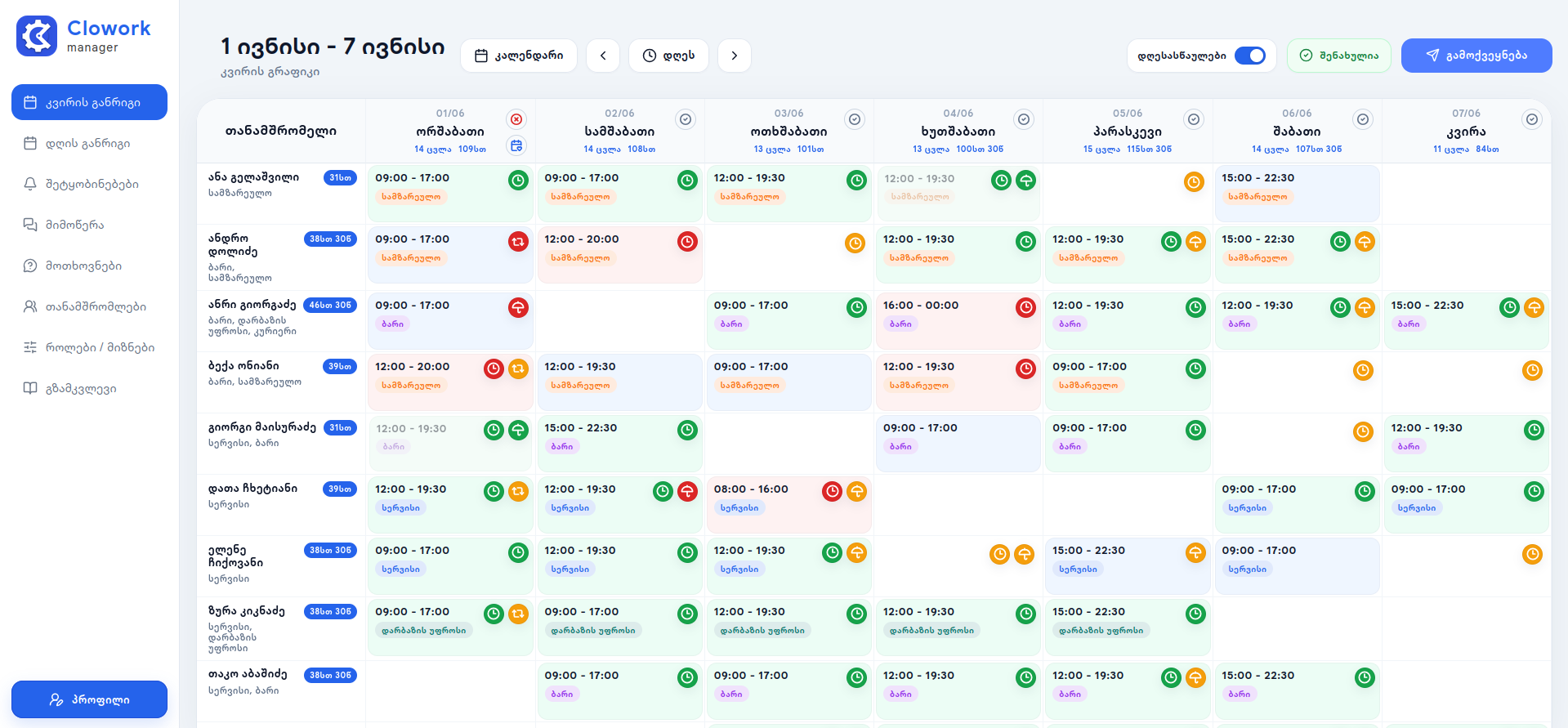Screen dimensions: 1568x728
Task: Click orange umbrella on თაკო აბაშიძე 05/06 shift
Action: coord(1195,677)
